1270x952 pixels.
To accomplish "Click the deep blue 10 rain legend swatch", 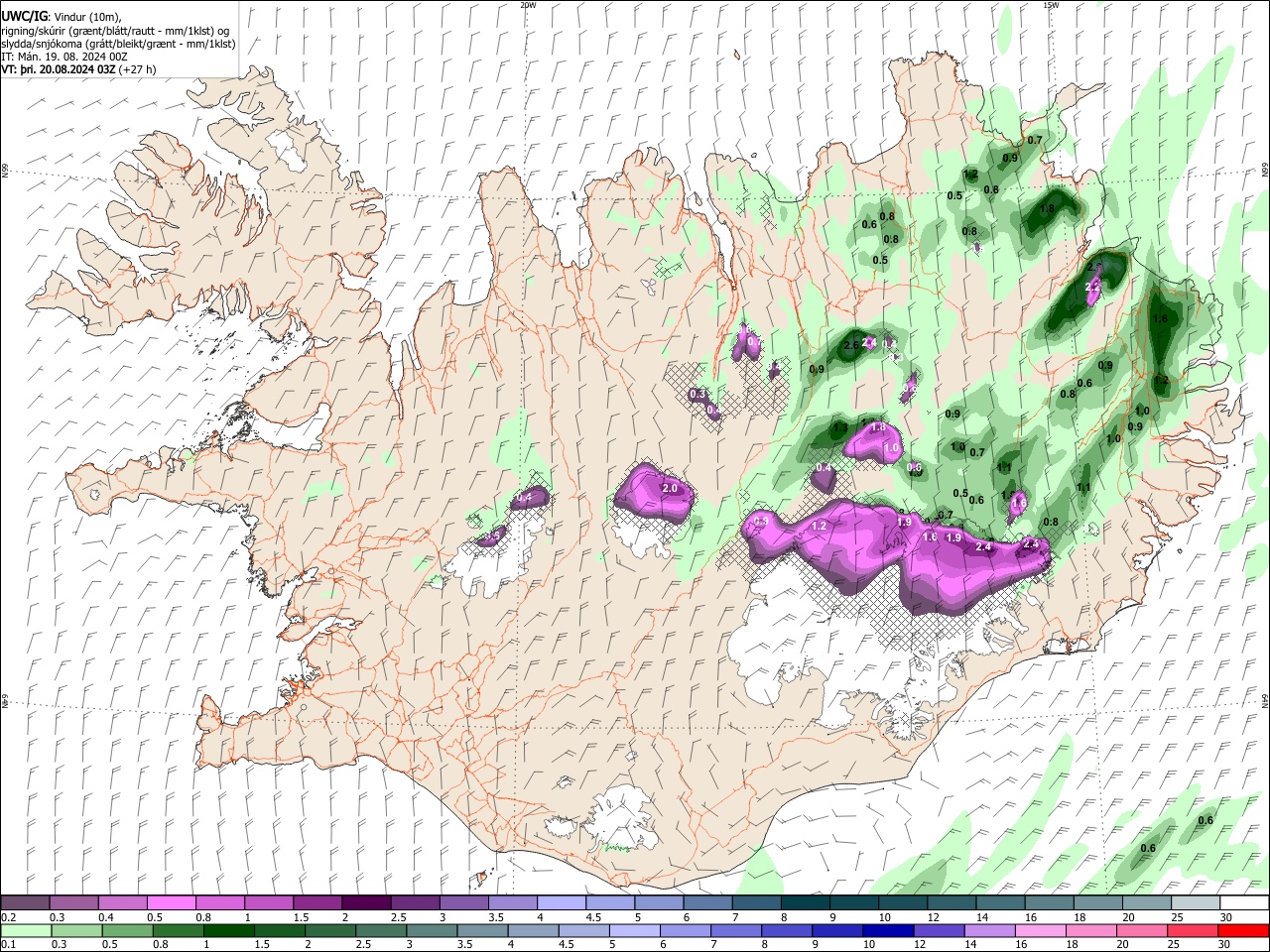I will (888, 930).
